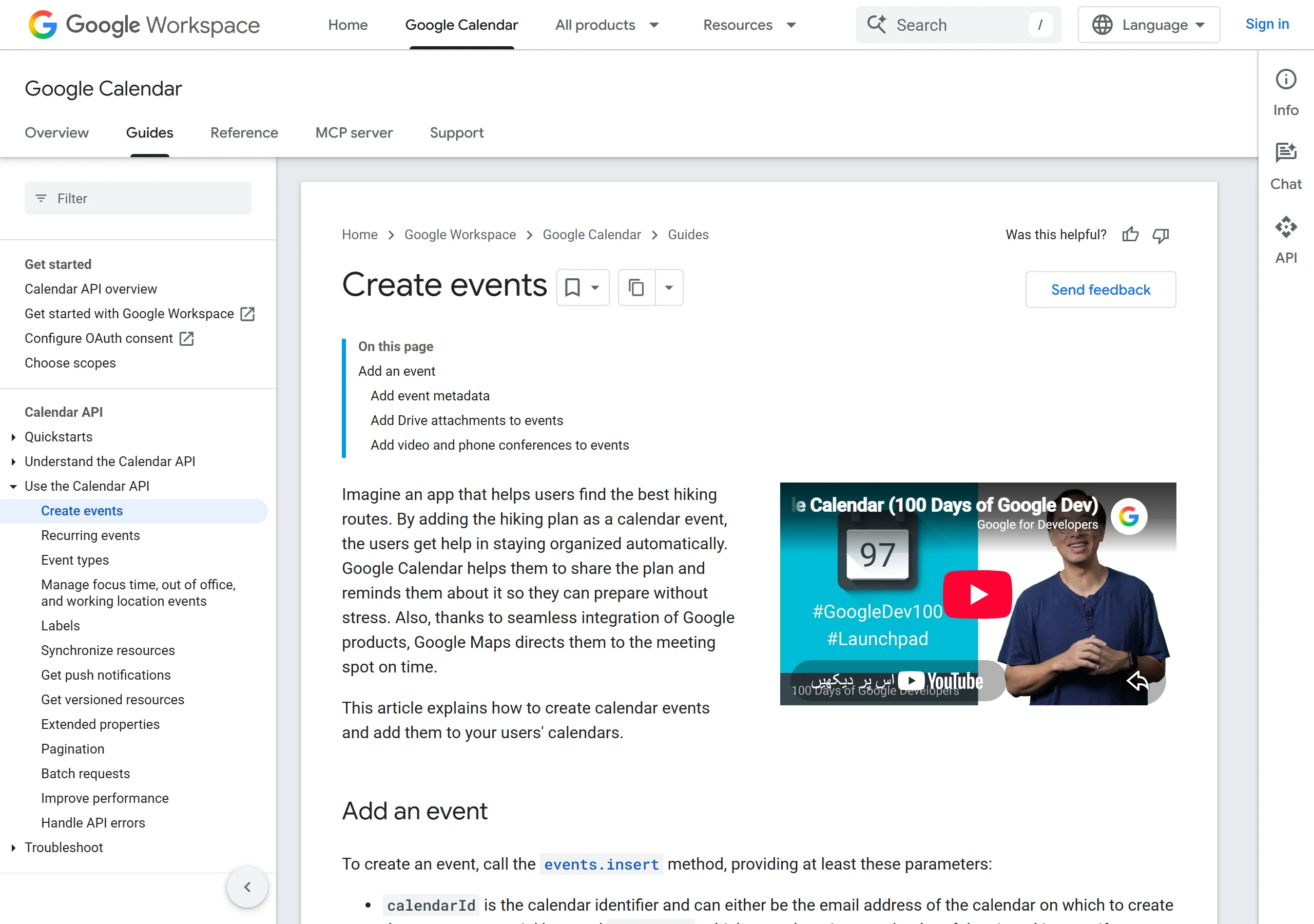This screenshot has width=1314, height=924.
Task: Click the Sign in link
Action: (x=1267, y=24)
